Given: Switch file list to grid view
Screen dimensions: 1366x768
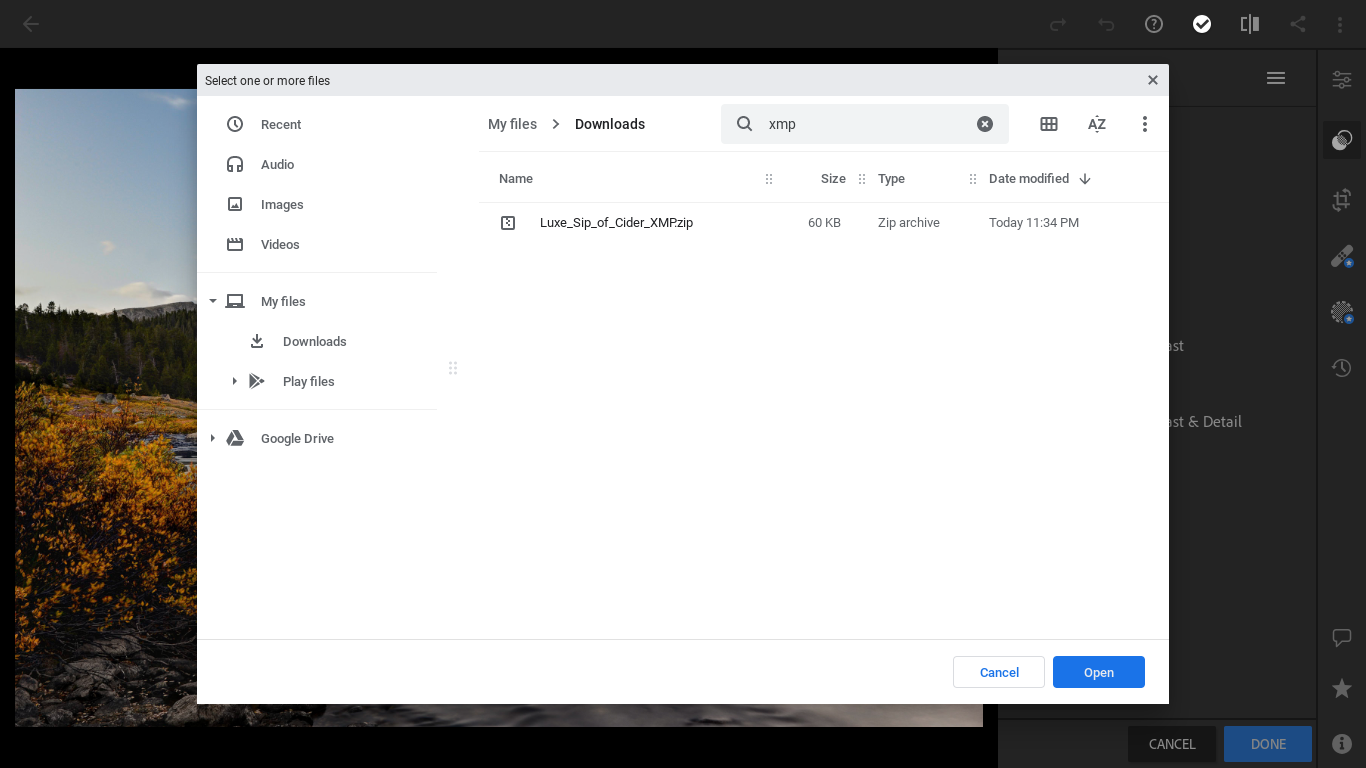Looking at the screenshot, I should (x=1048, y=124).
